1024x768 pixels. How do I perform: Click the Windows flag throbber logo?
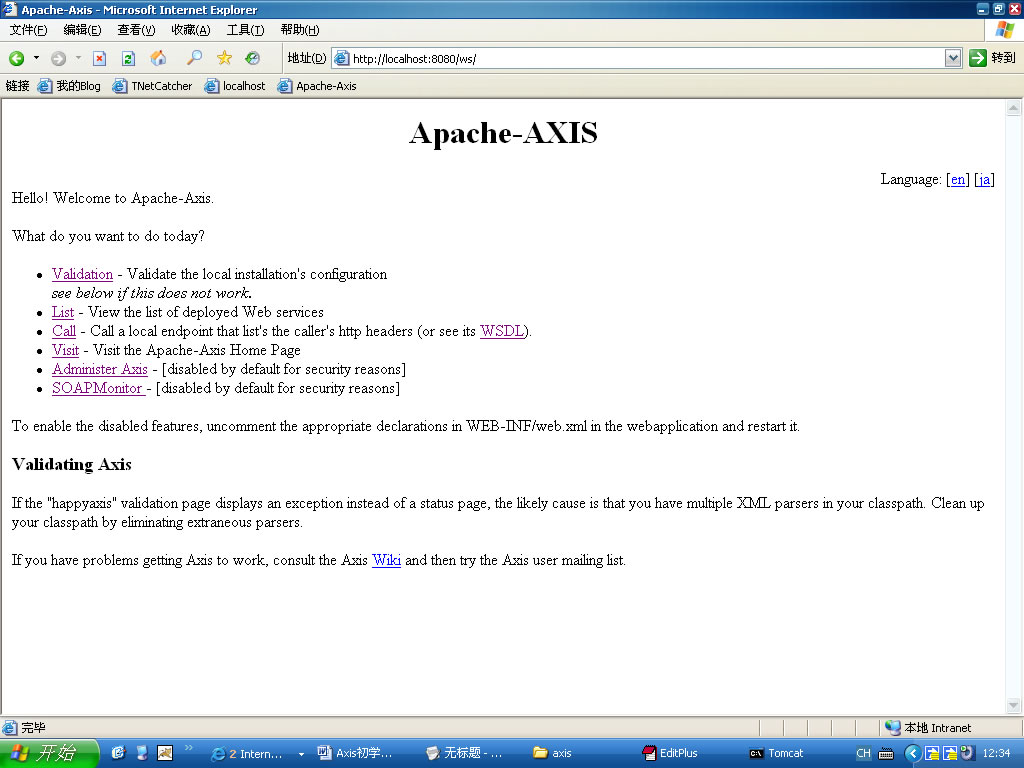(1005, 30)
